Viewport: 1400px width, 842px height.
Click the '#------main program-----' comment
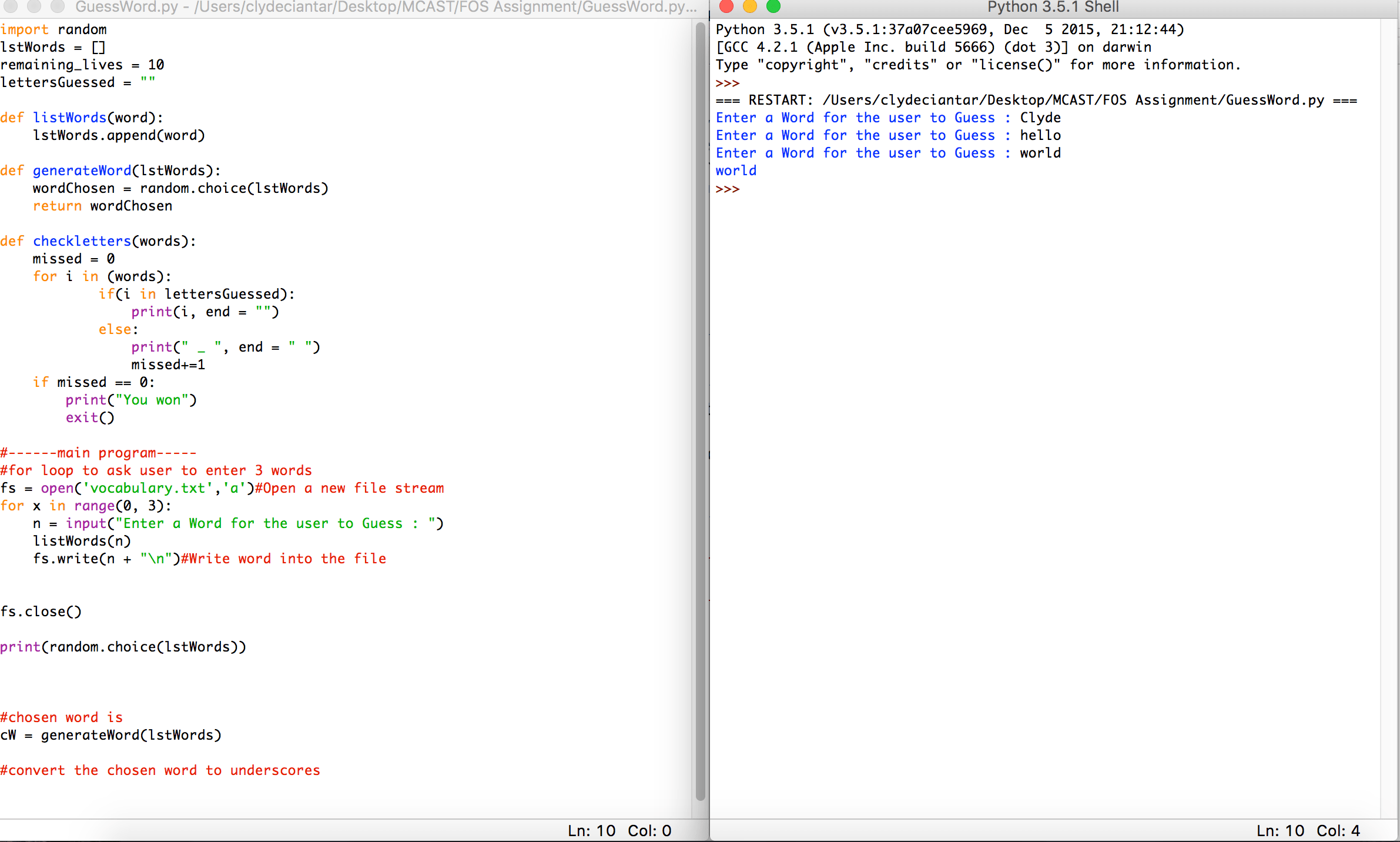coord(98,453)
